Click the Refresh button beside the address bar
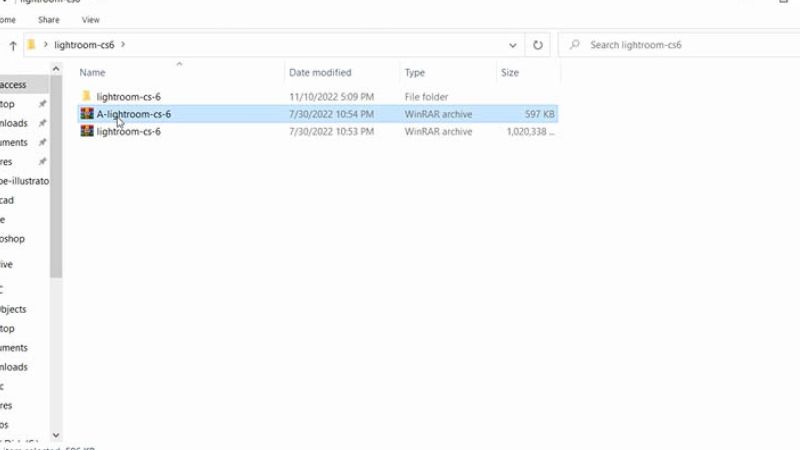Viewport: 800px width, 450px height. click(538, 45)
